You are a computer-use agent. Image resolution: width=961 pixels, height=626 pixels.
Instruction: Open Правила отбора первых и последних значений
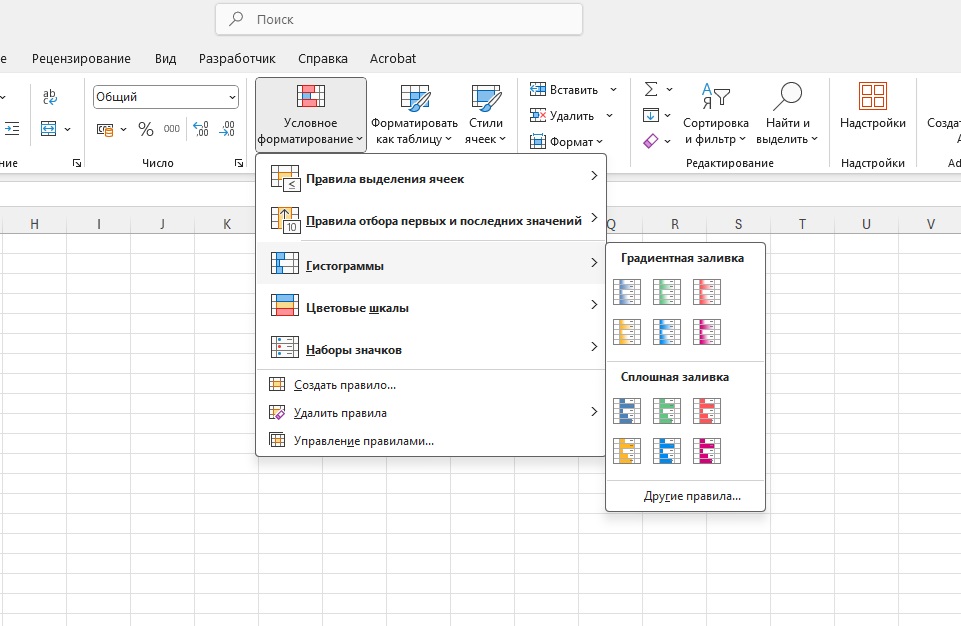[x=431, y=220]
